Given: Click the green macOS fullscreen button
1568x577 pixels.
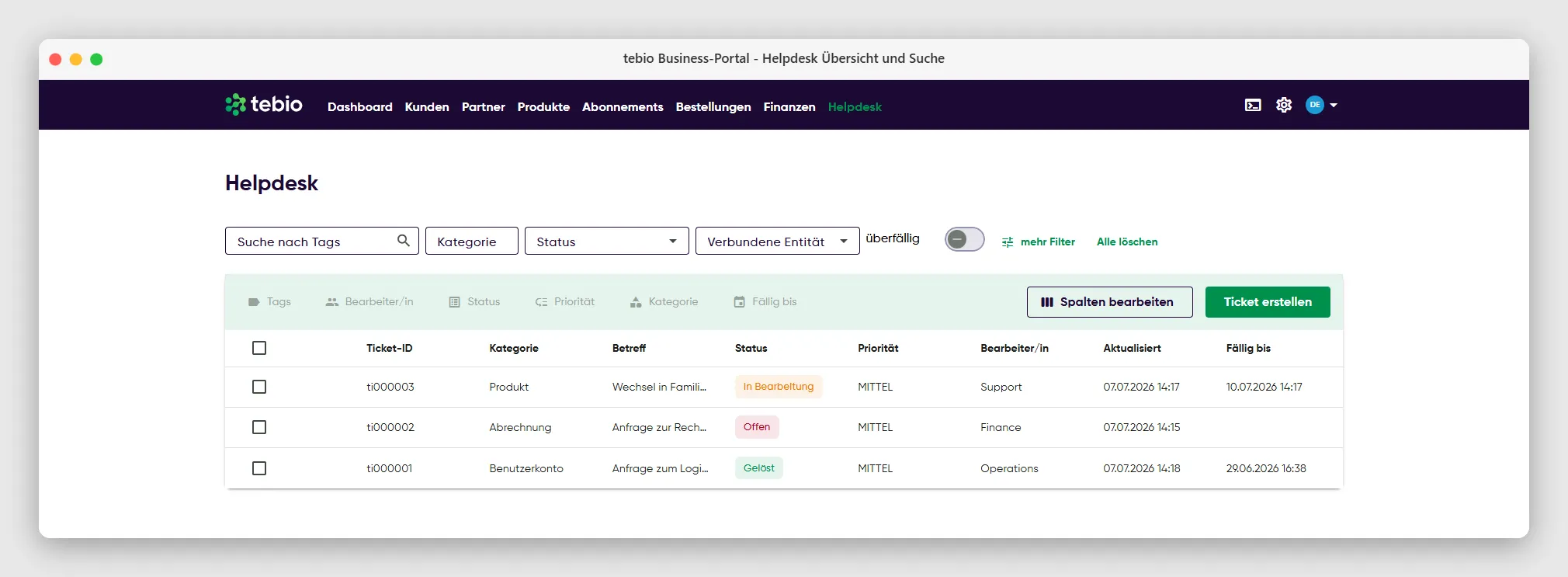Looking at the screenshot, I should [96, 59].
